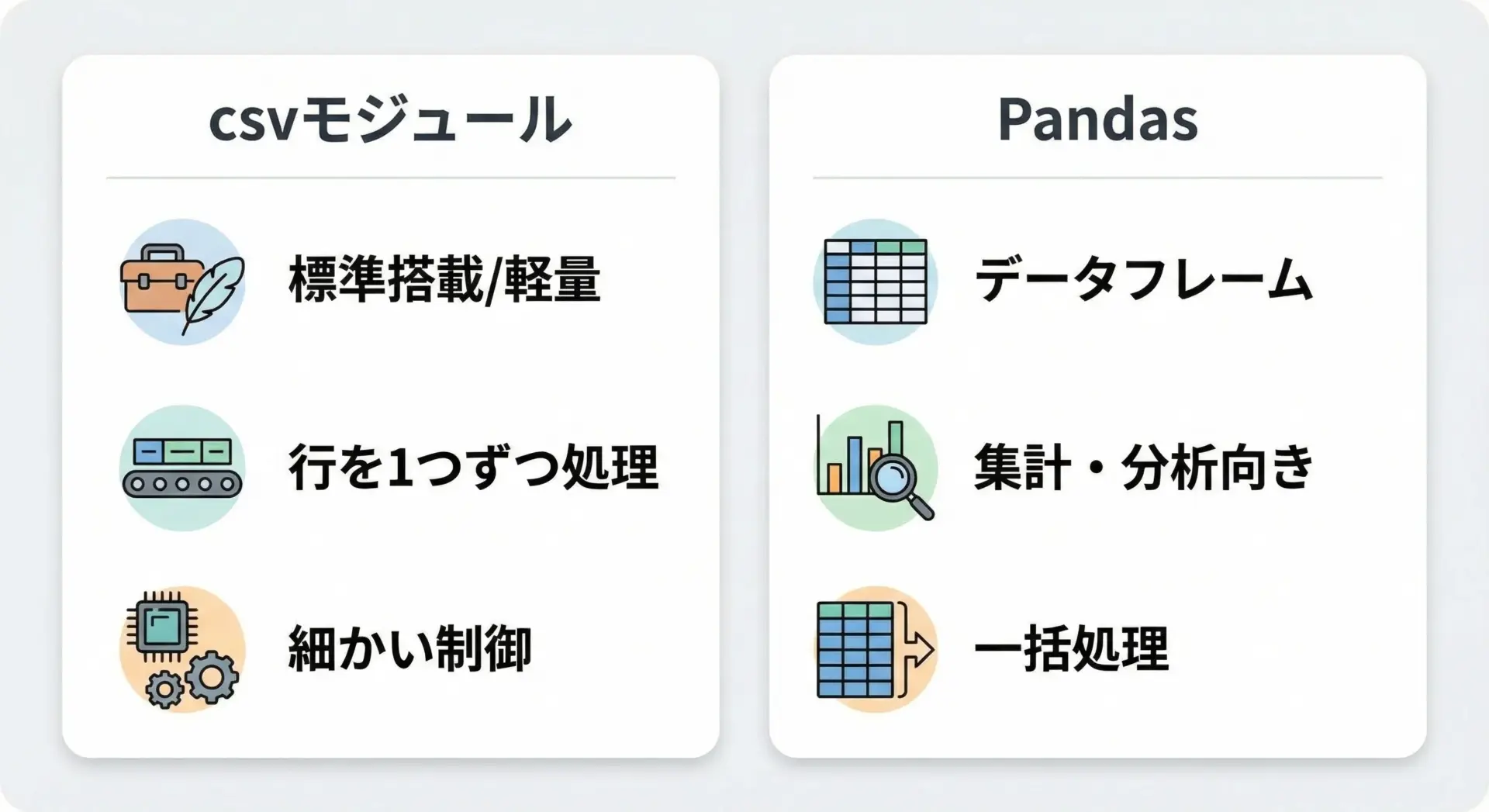This screenshot has width=1489, height=812.
Task: Open the data frame table icon
Action: 876,282
